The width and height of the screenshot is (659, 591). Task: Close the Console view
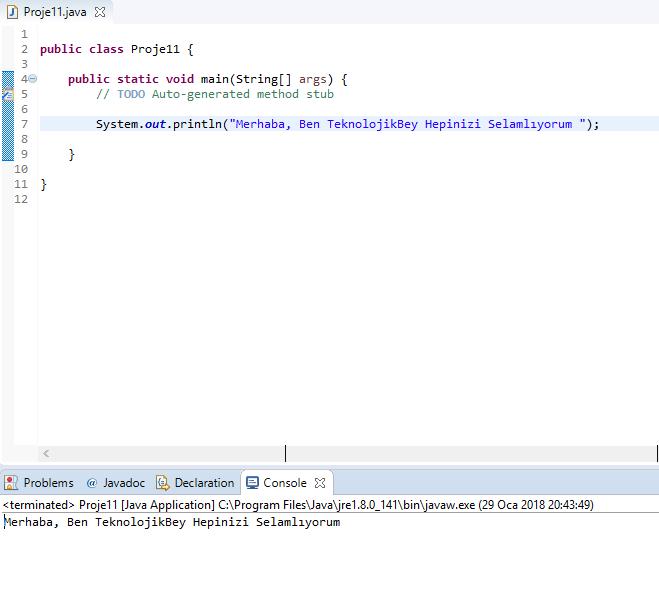coord(321,482)
